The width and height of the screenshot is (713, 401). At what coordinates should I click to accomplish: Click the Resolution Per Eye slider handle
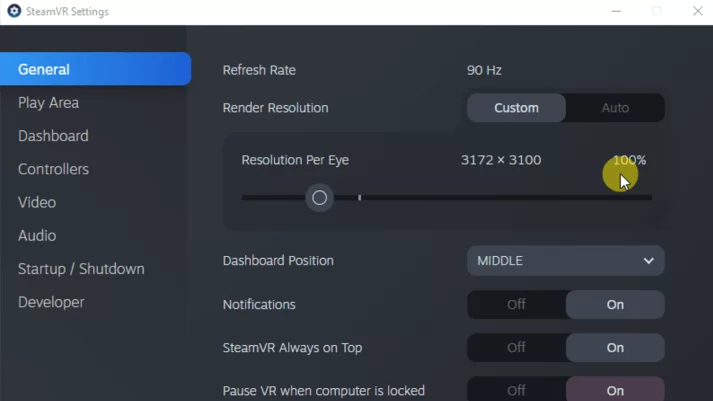pyautogui.click(x=319, y=198)
